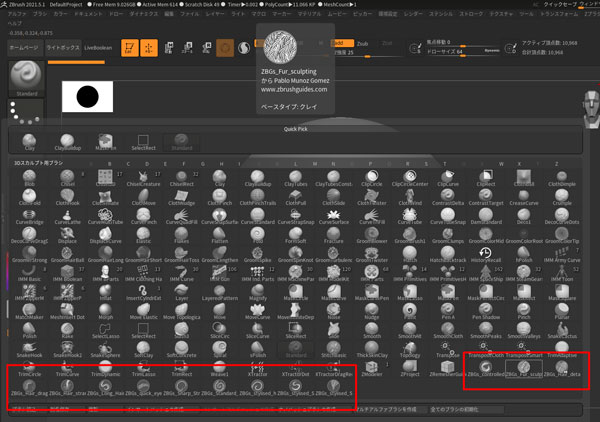The height and width of the screenshot is (422, 600).
Task: Open the カラー menu
Action: click(60, 14)
